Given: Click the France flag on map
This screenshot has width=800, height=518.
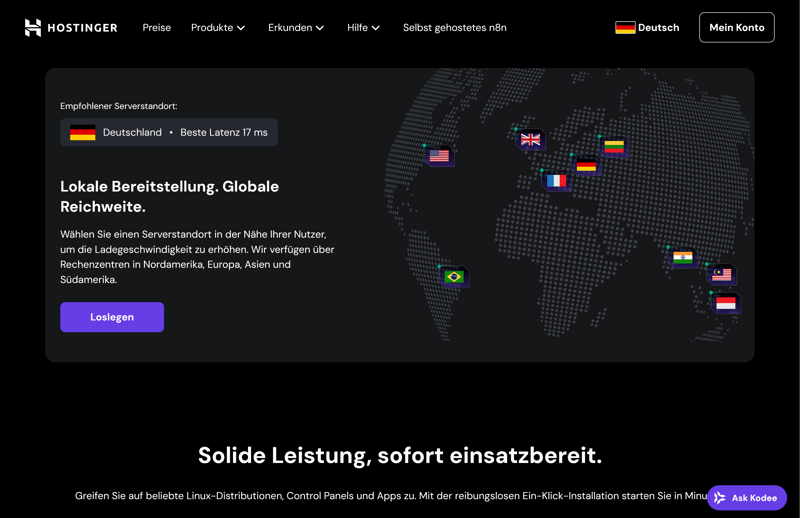Looking at the screenshot, I should click(557, 181).
